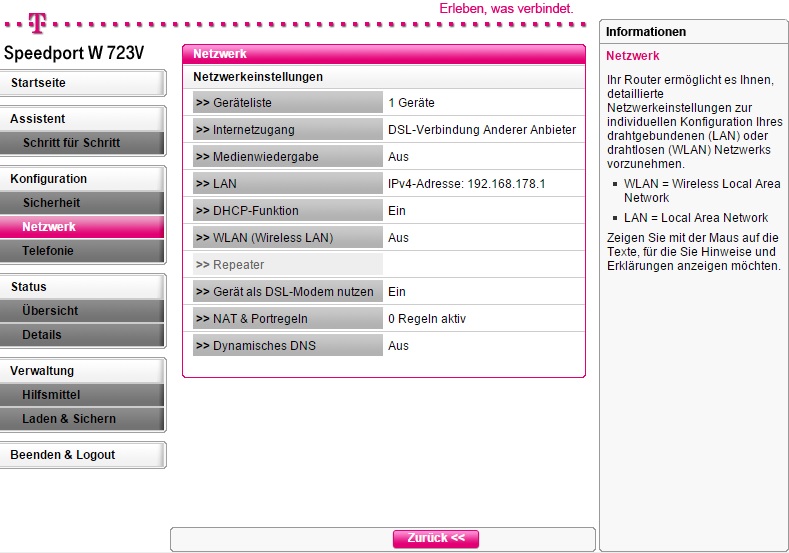The height and width of the screenshot is (553, 789).
Task: Open the Details status page
Action: click(x=82, y=335)
